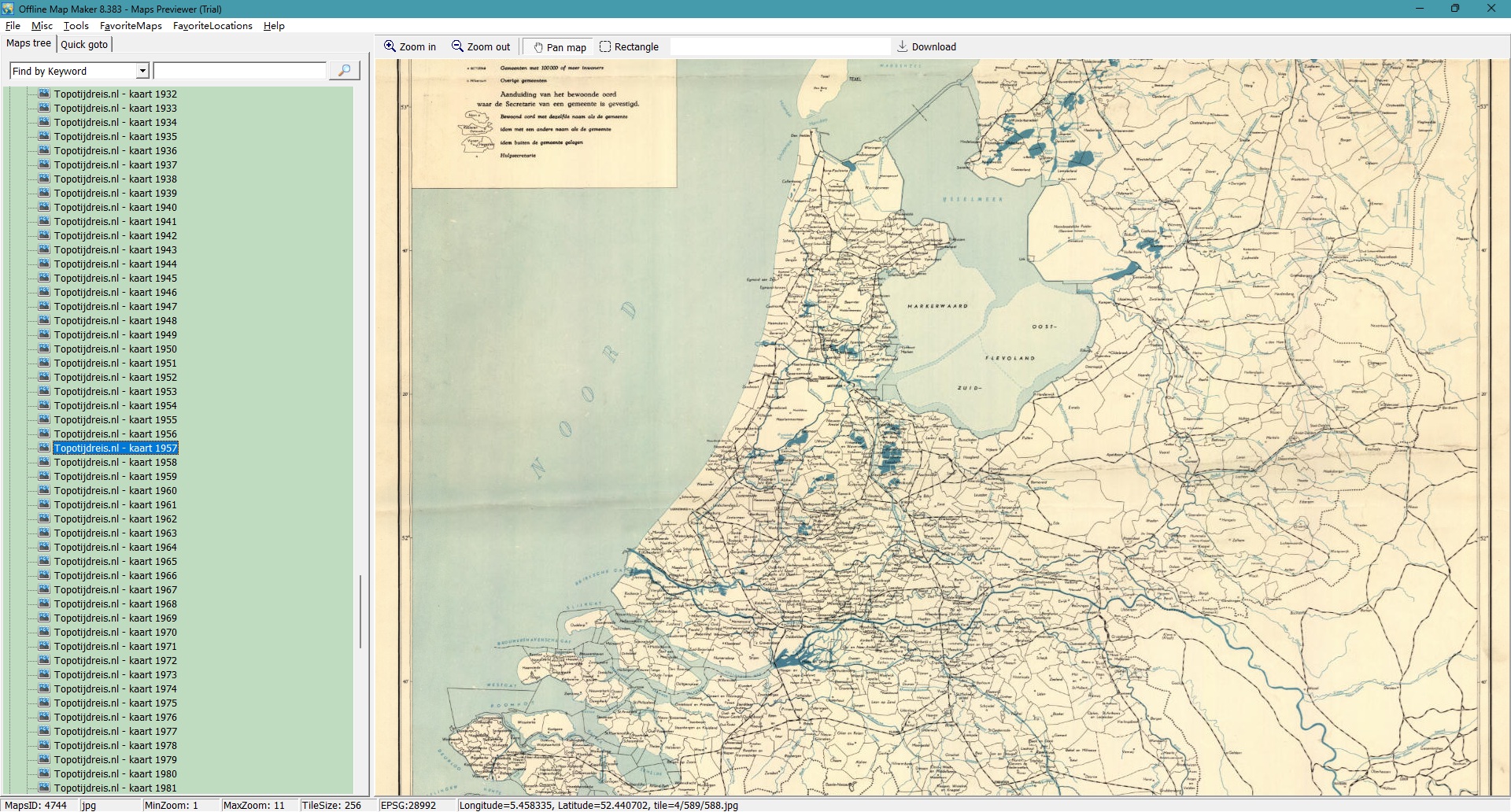Open the Find by Keyword dropdown
Image resolution: width=1511 pixels, height=812 pixels.
click(142, 71)
